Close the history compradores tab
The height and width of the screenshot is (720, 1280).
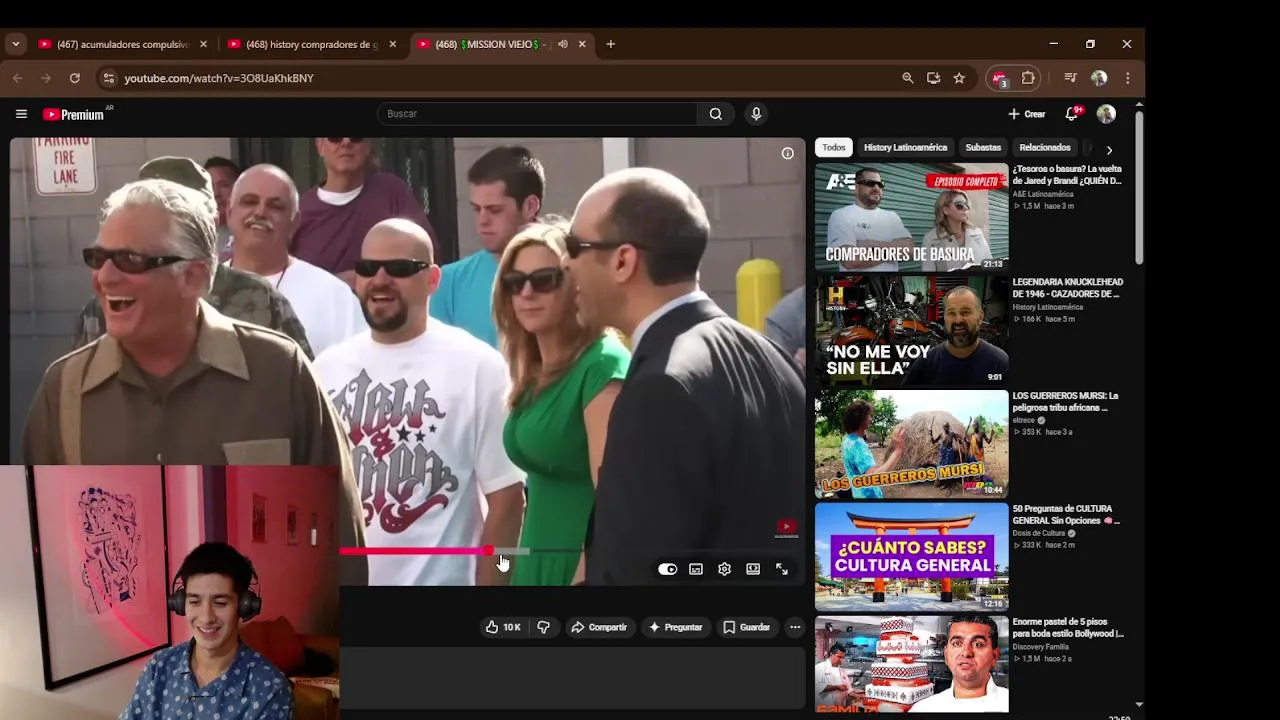(x=392, y=44)
